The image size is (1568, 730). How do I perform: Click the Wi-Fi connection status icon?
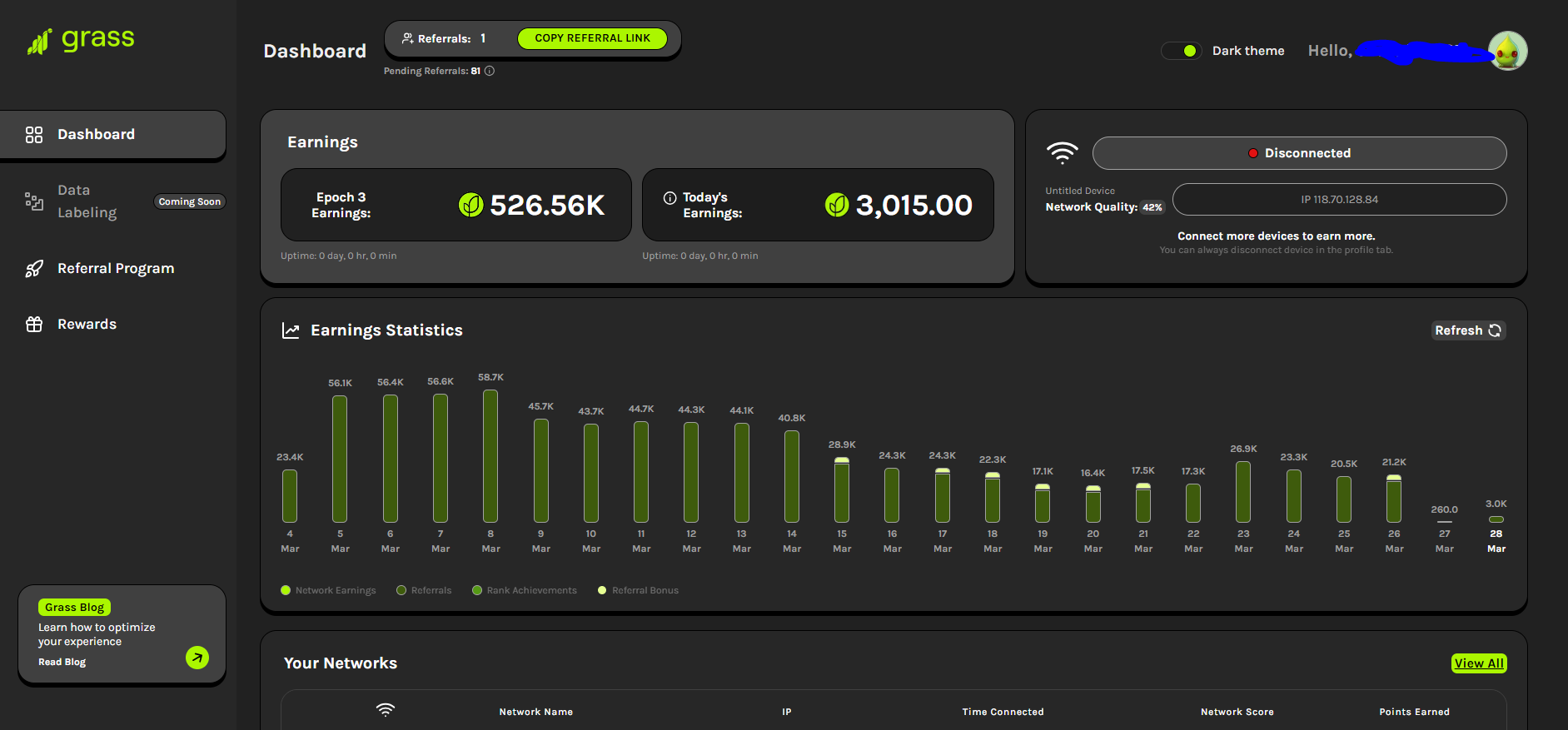[1062, 153]
